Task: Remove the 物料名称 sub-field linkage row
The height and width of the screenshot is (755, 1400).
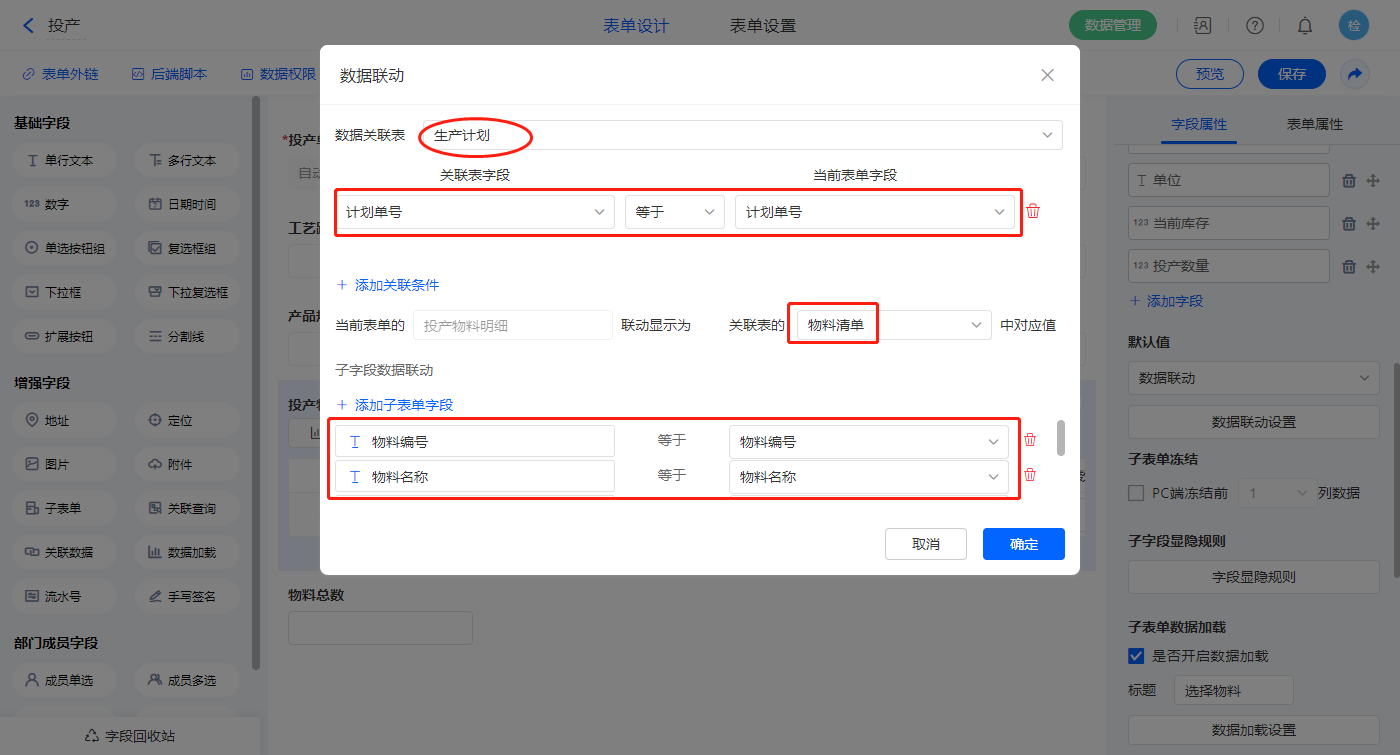Action: tap(1029, 476)
